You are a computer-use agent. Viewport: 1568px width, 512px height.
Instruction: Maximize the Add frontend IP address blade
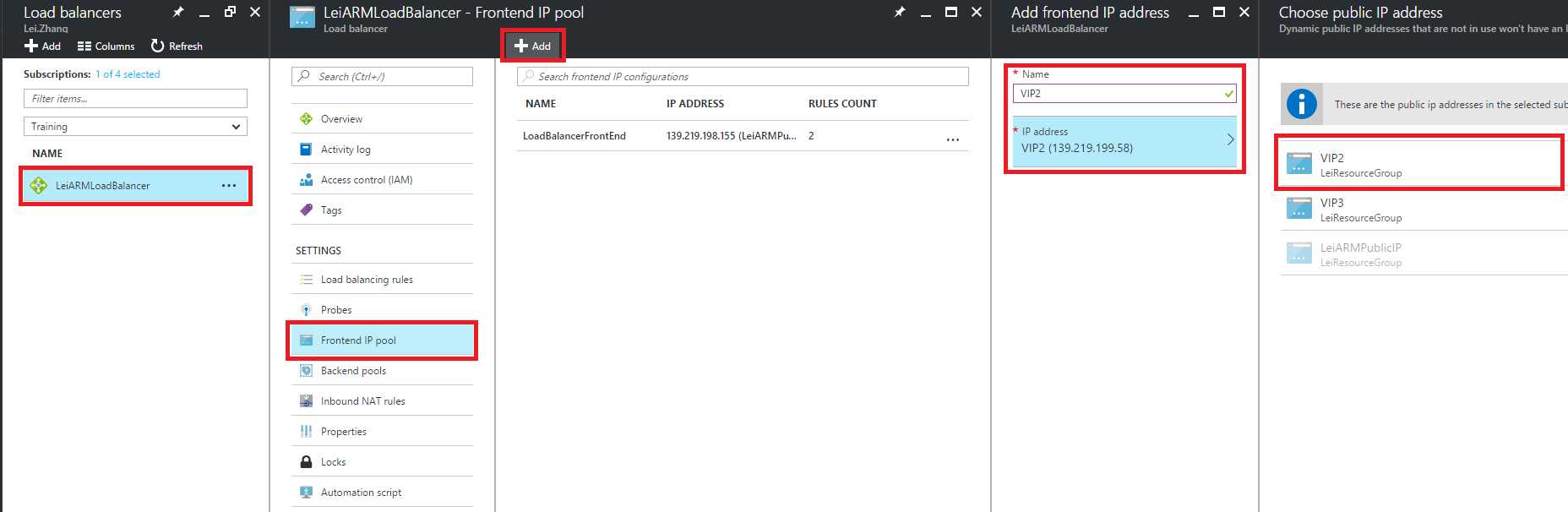[x=1219, y=12]
